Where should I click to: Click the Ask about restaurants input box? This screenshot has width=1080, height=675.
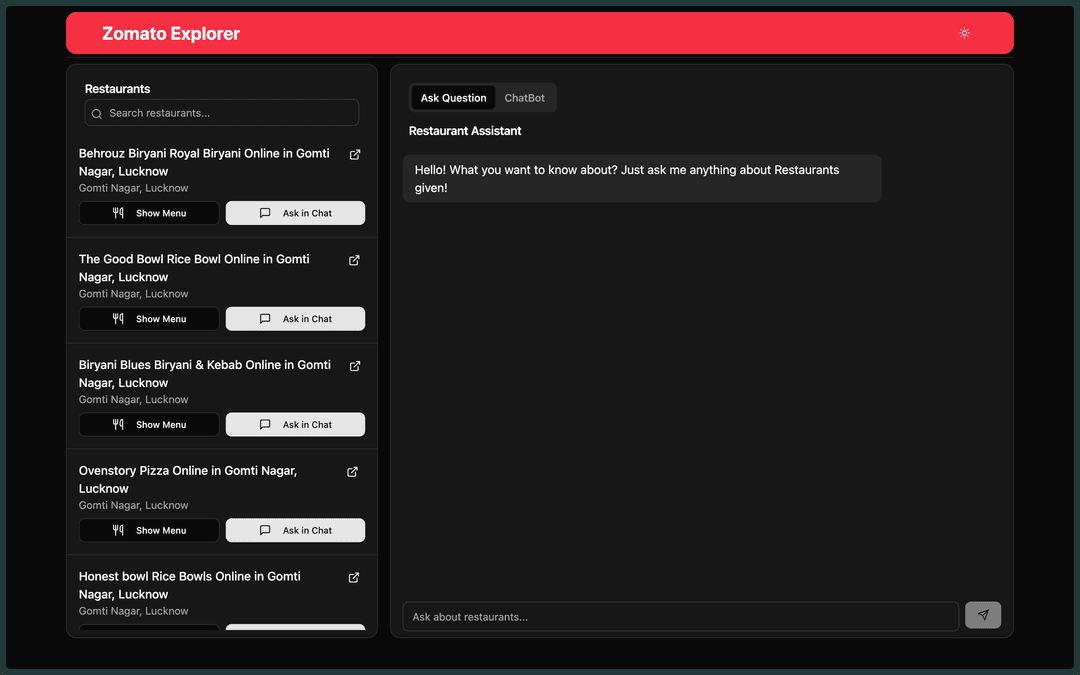pos(681,616)
